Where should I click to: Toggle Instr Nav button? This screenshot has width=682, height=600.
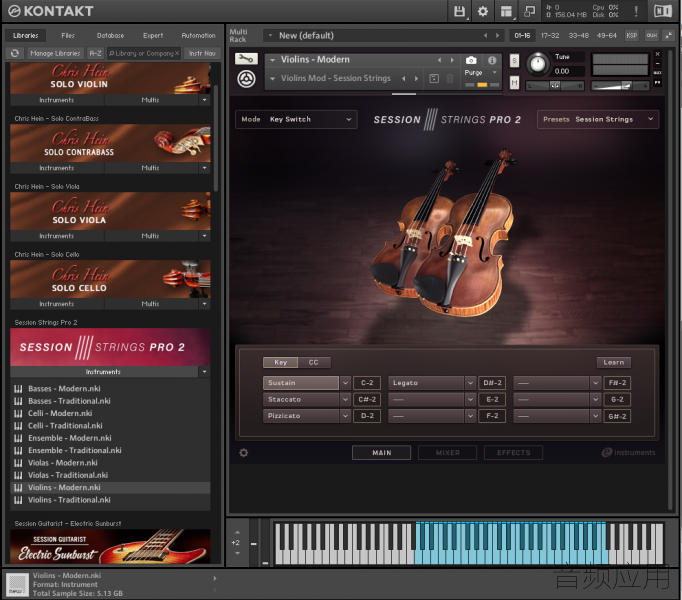coord(202,53)
